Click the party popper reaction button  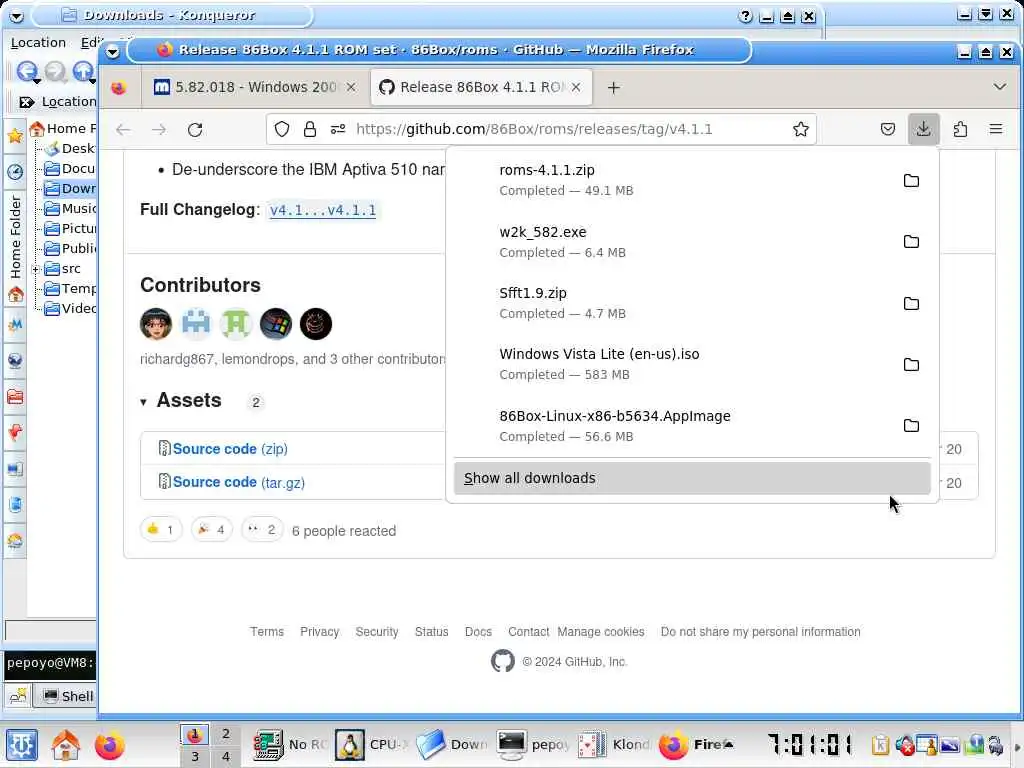coord(212,529)
